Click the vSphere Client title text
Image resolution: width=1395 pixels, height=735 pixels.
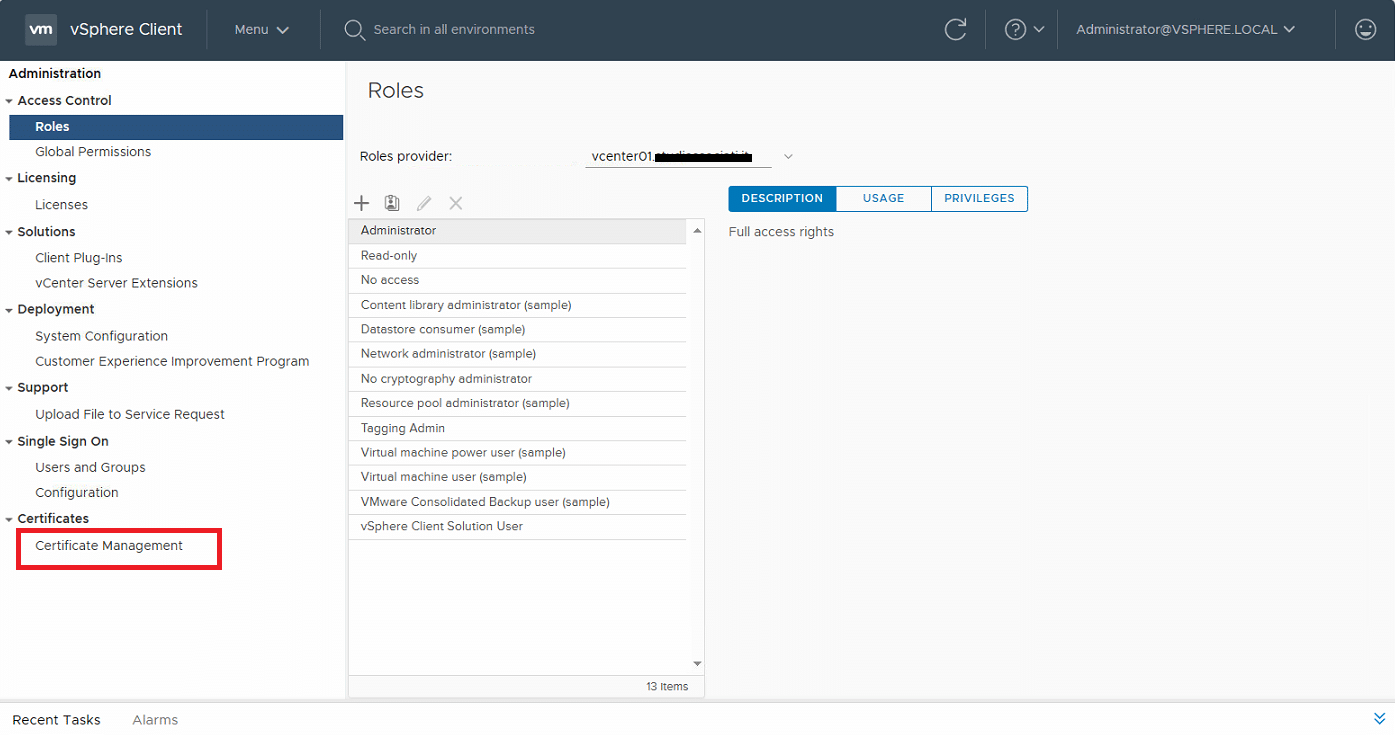pos(126,30)
